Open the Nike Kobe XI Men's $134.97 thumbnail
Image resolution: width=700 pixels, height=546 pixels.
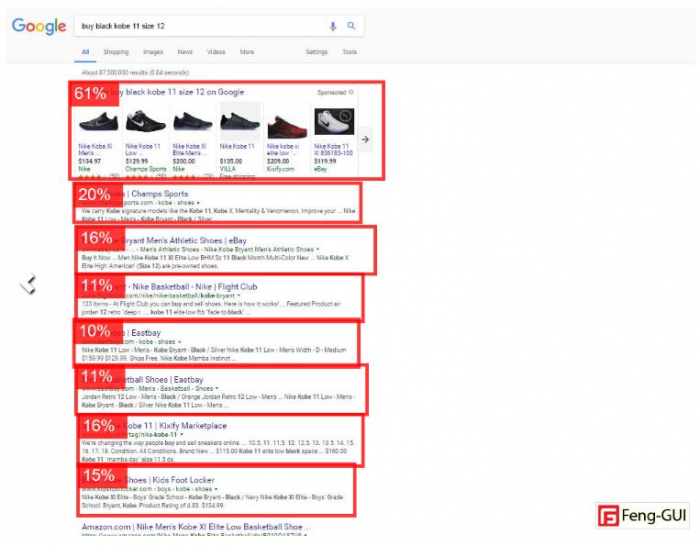98,121
